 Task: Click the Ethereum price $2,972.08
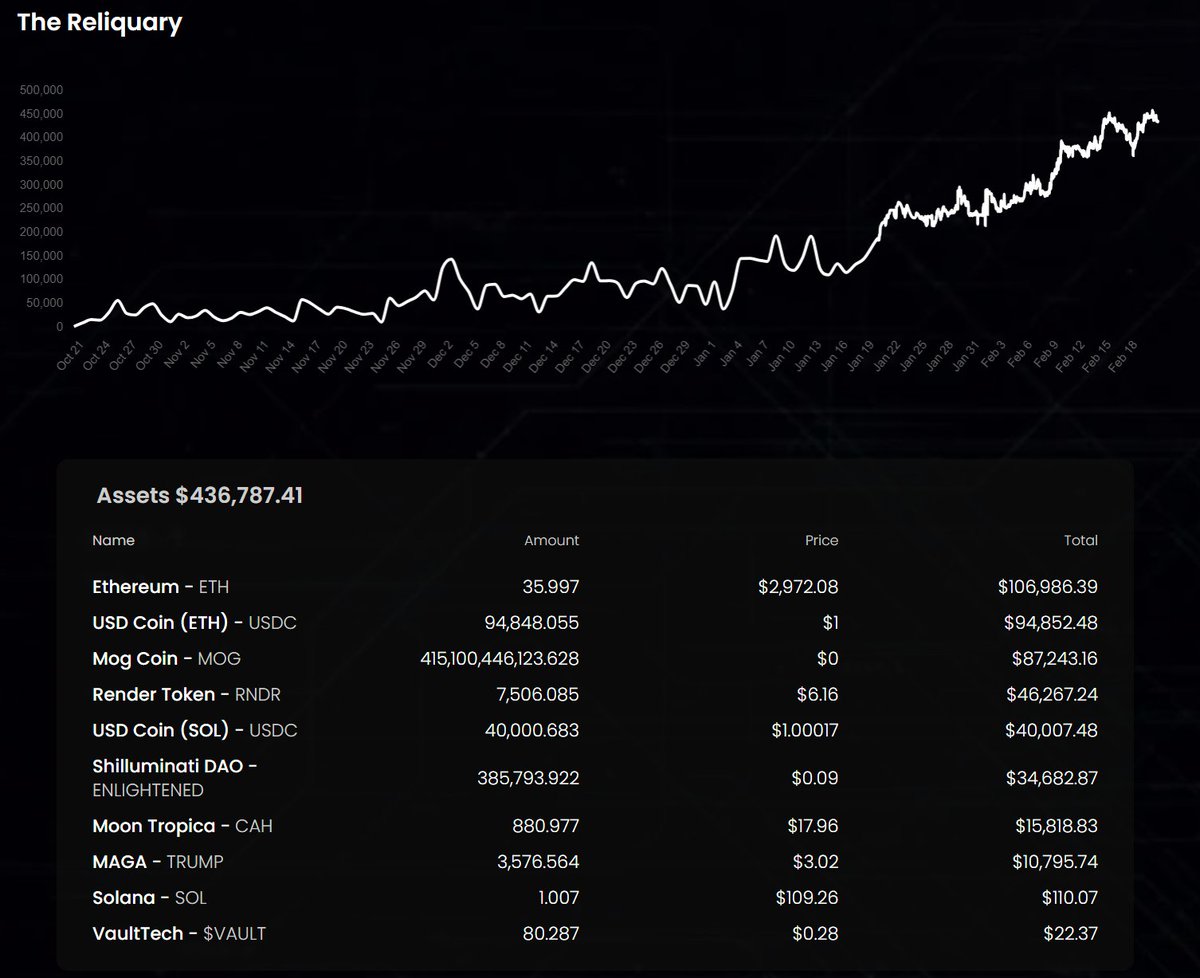pos(798,587)
